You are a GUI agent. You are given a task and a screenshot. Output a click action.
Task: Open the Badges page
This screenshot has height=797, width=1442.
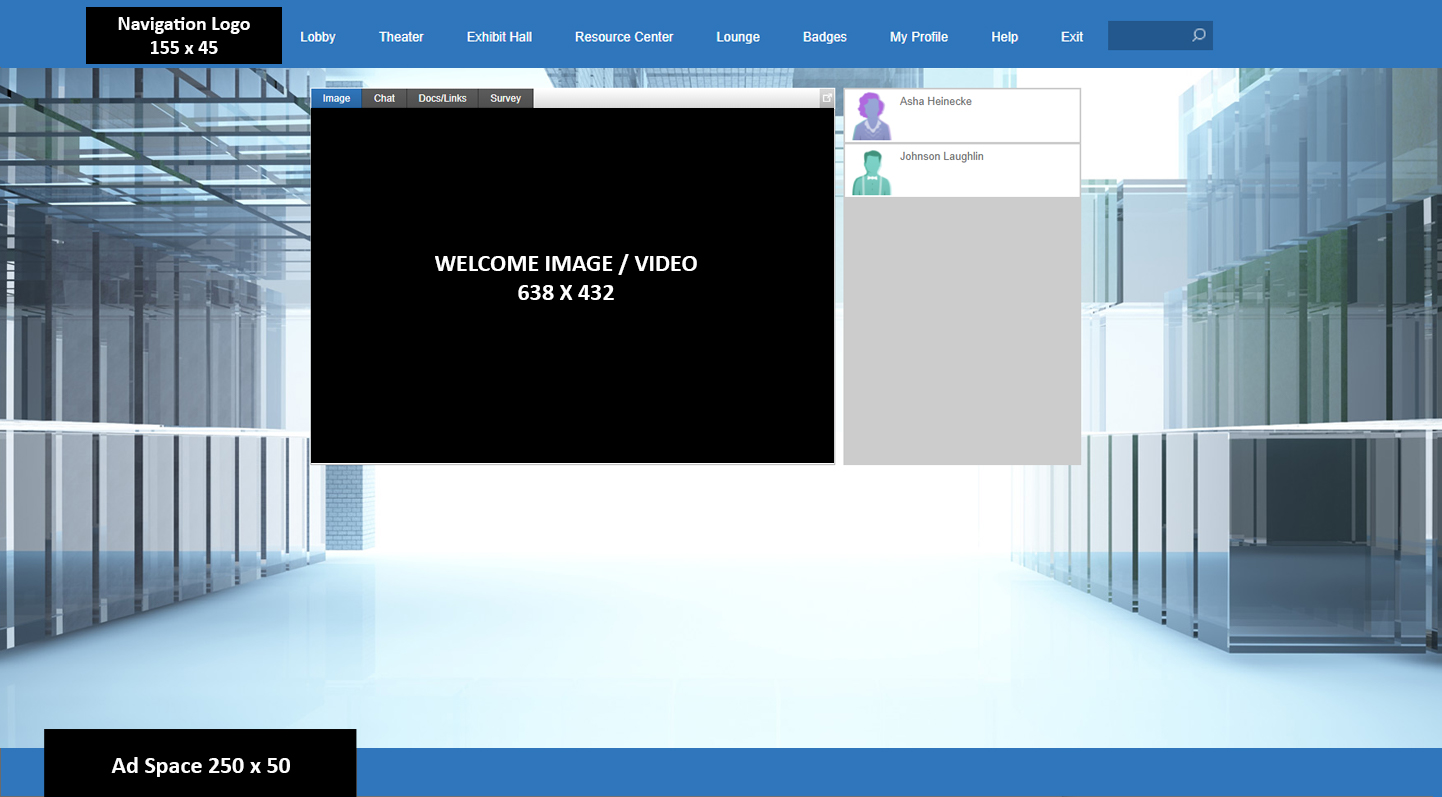(x=825, y=37)
